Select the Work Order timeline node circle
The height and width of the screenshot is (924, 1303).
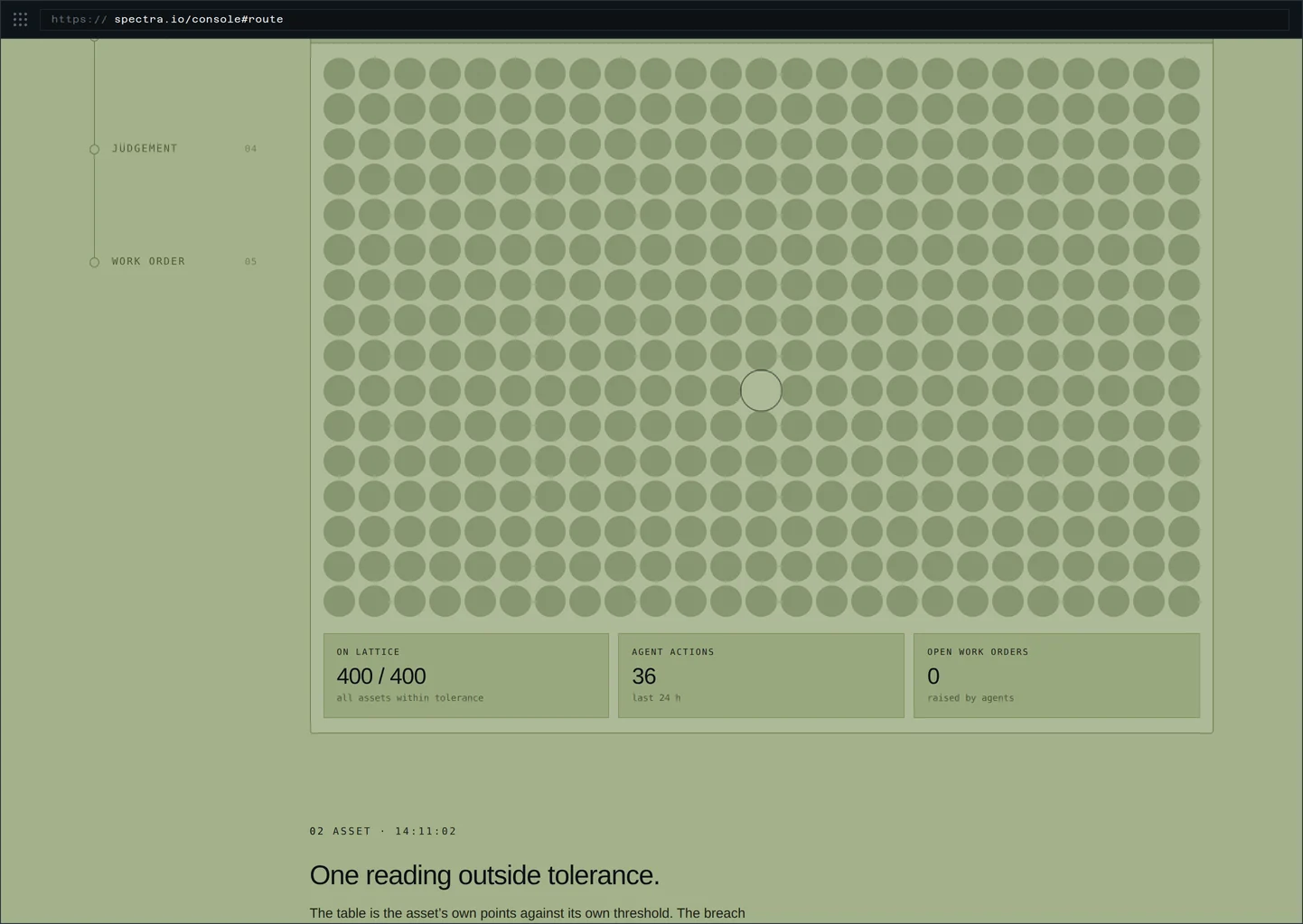pos(94,262)
